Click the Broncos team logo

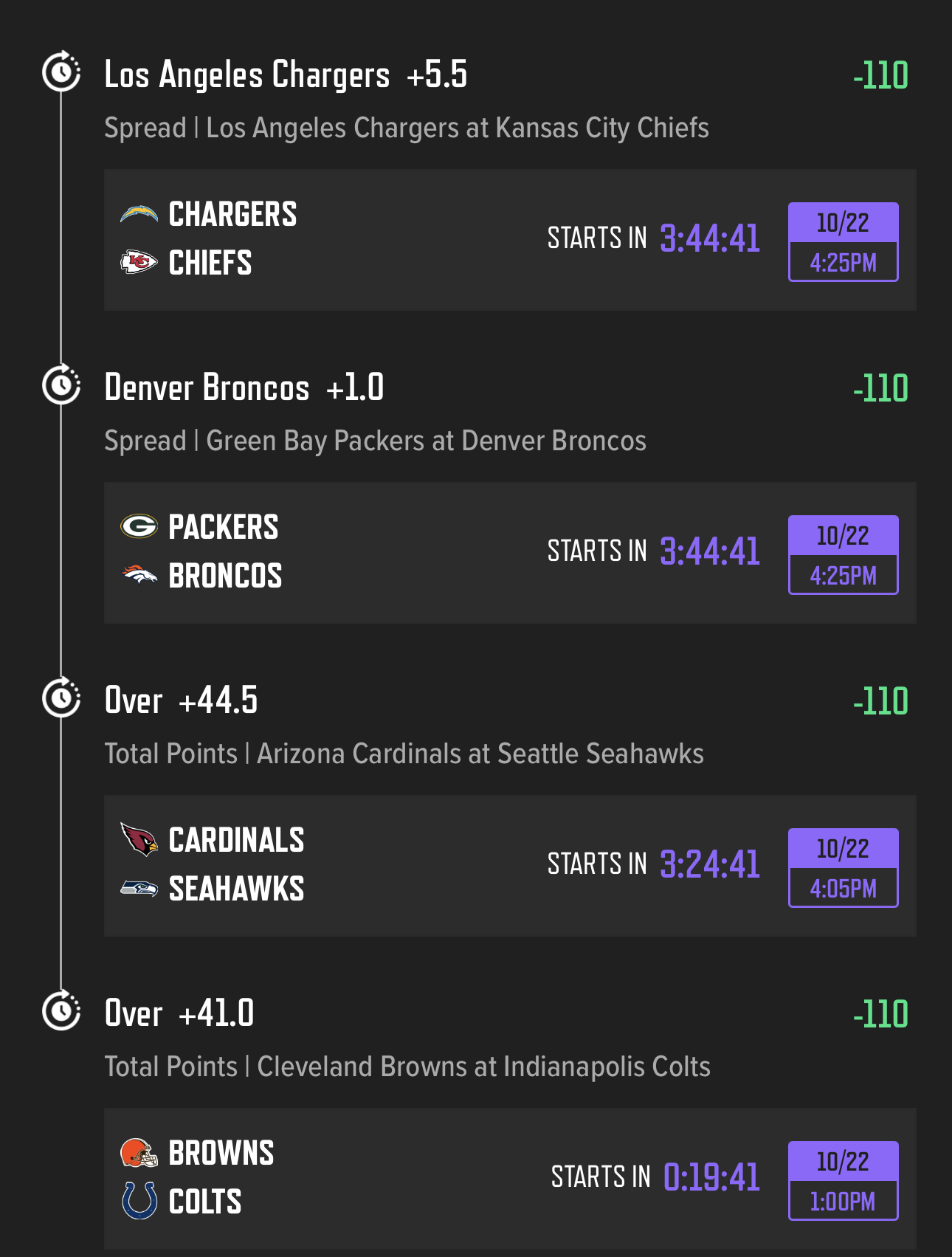point(139,575)
